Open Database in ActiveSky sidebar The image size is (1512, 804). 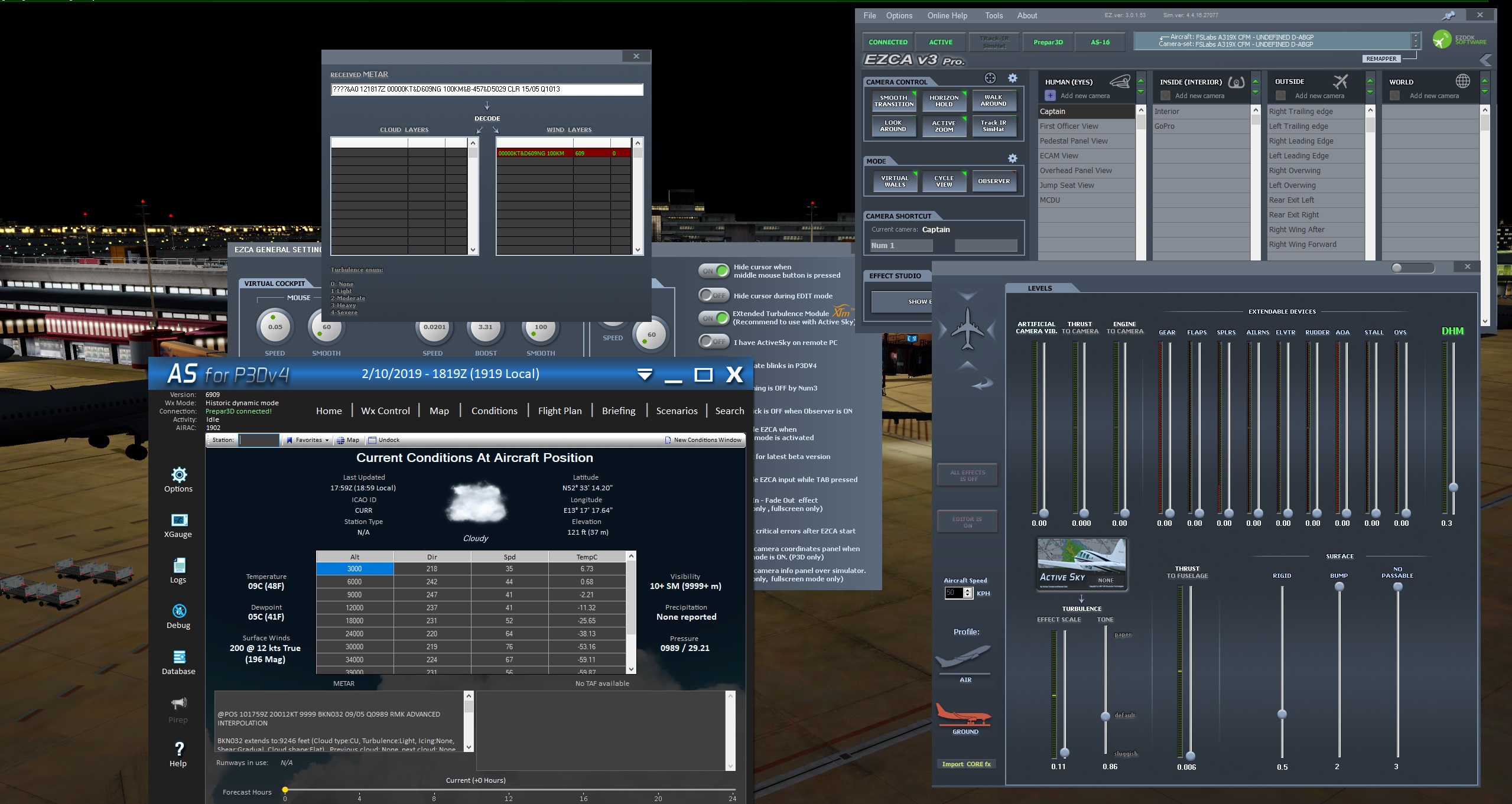point(179,657)
